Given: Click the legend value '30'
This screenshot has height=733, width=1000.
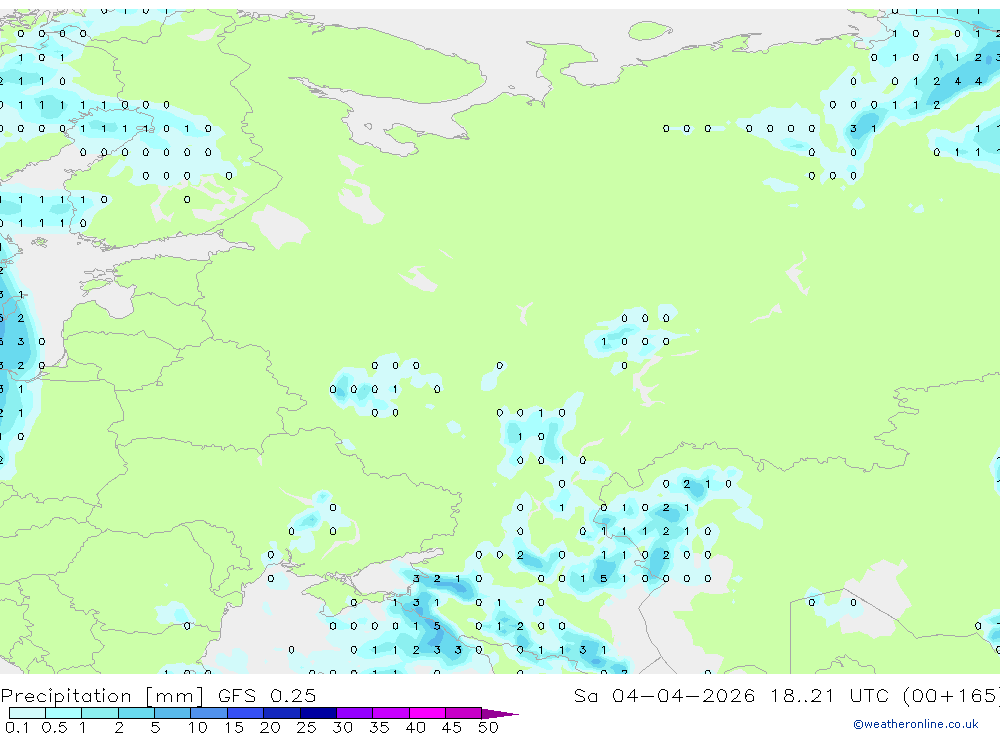Looking at the screenshot, I should 342,727.
